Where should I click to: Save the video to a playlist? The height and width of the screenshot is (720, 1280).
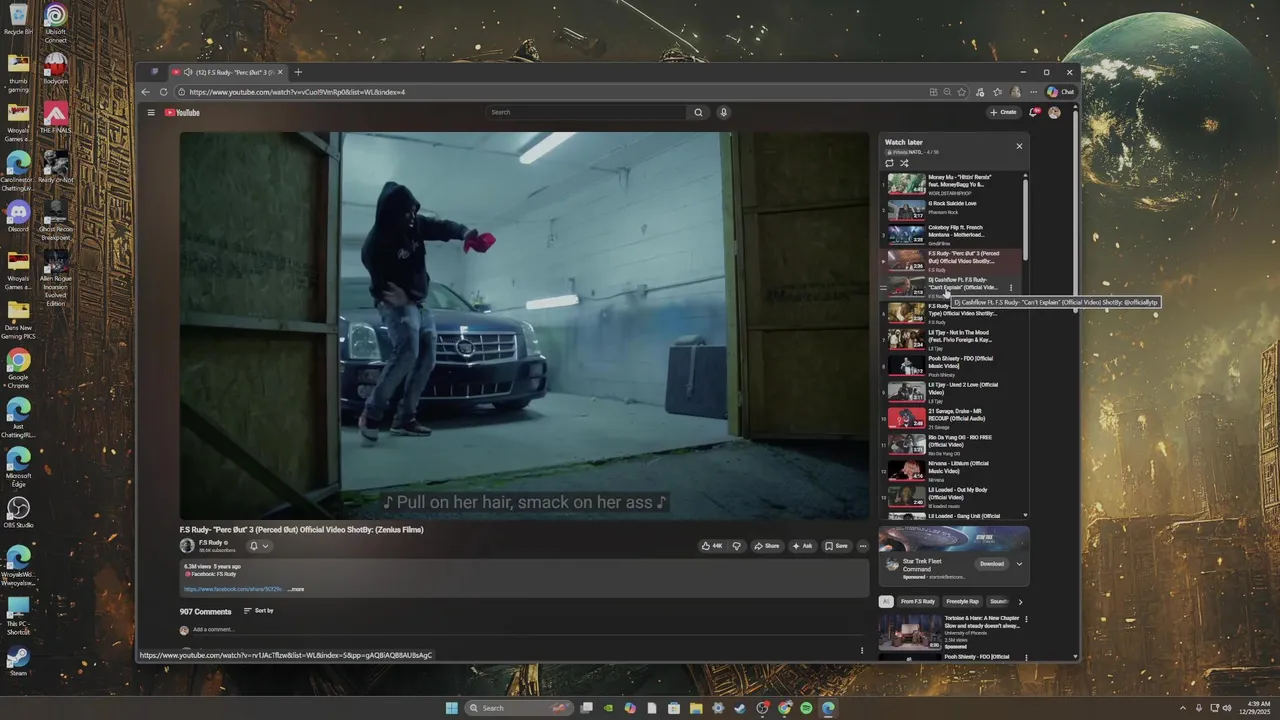click(x=836, y=546)
